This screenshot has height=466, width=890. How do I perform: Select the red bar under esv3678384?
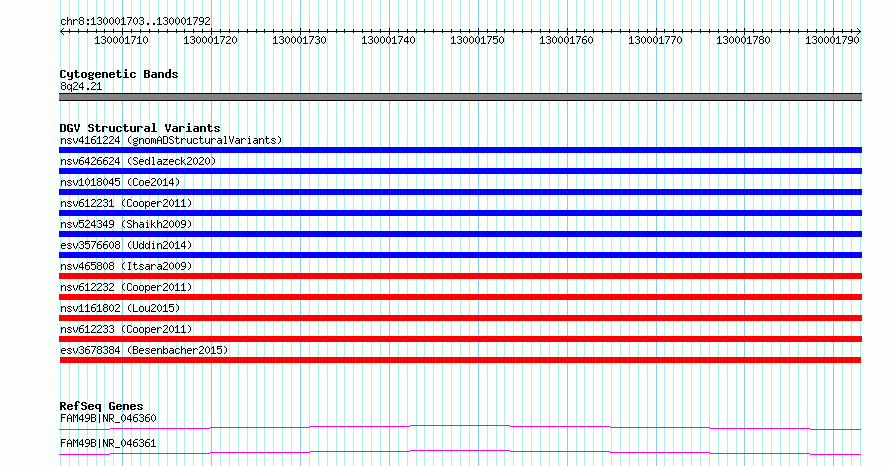[460, 360]
